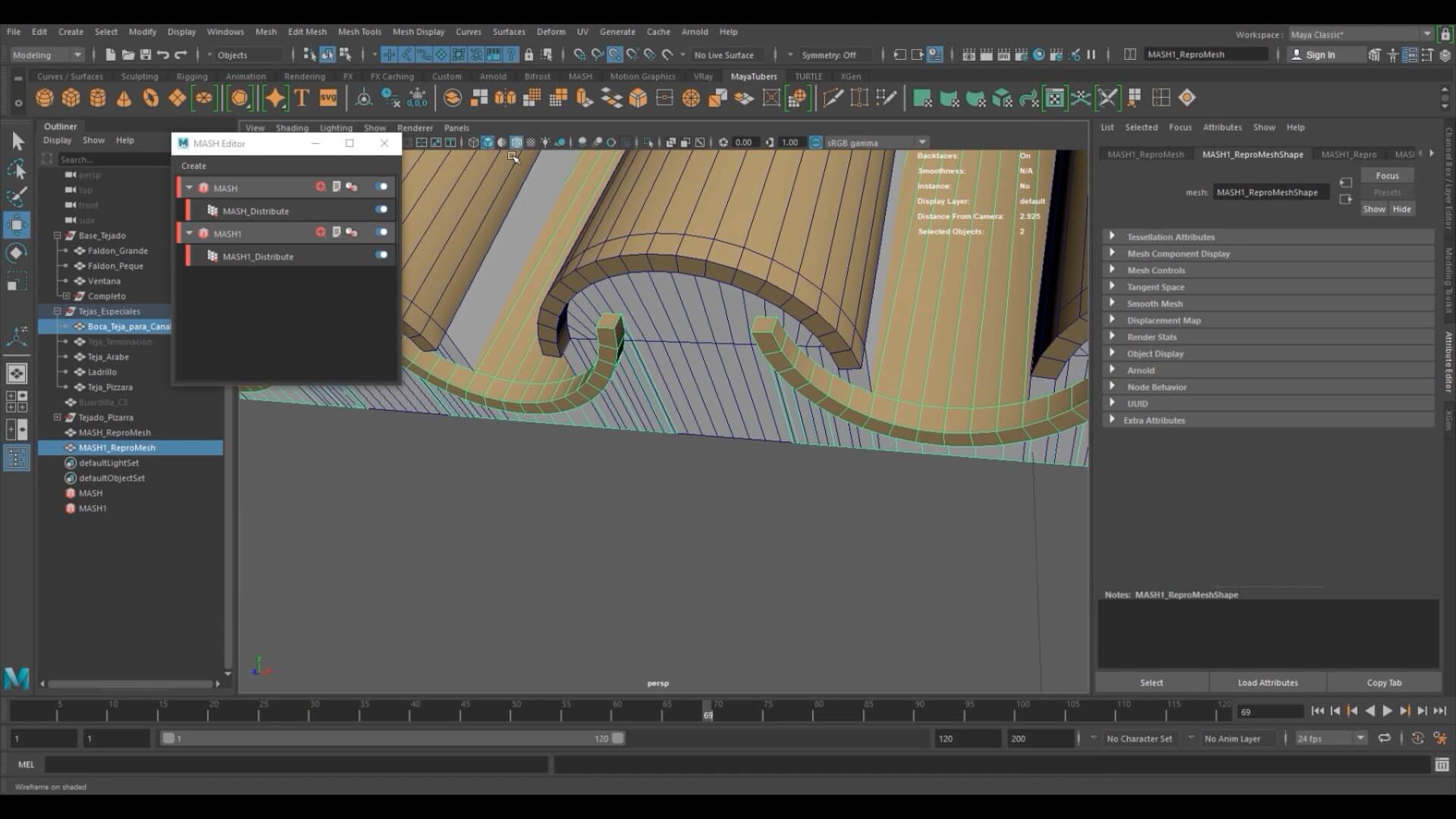Disable the MASH_Distribute node switch

(381, 210)
